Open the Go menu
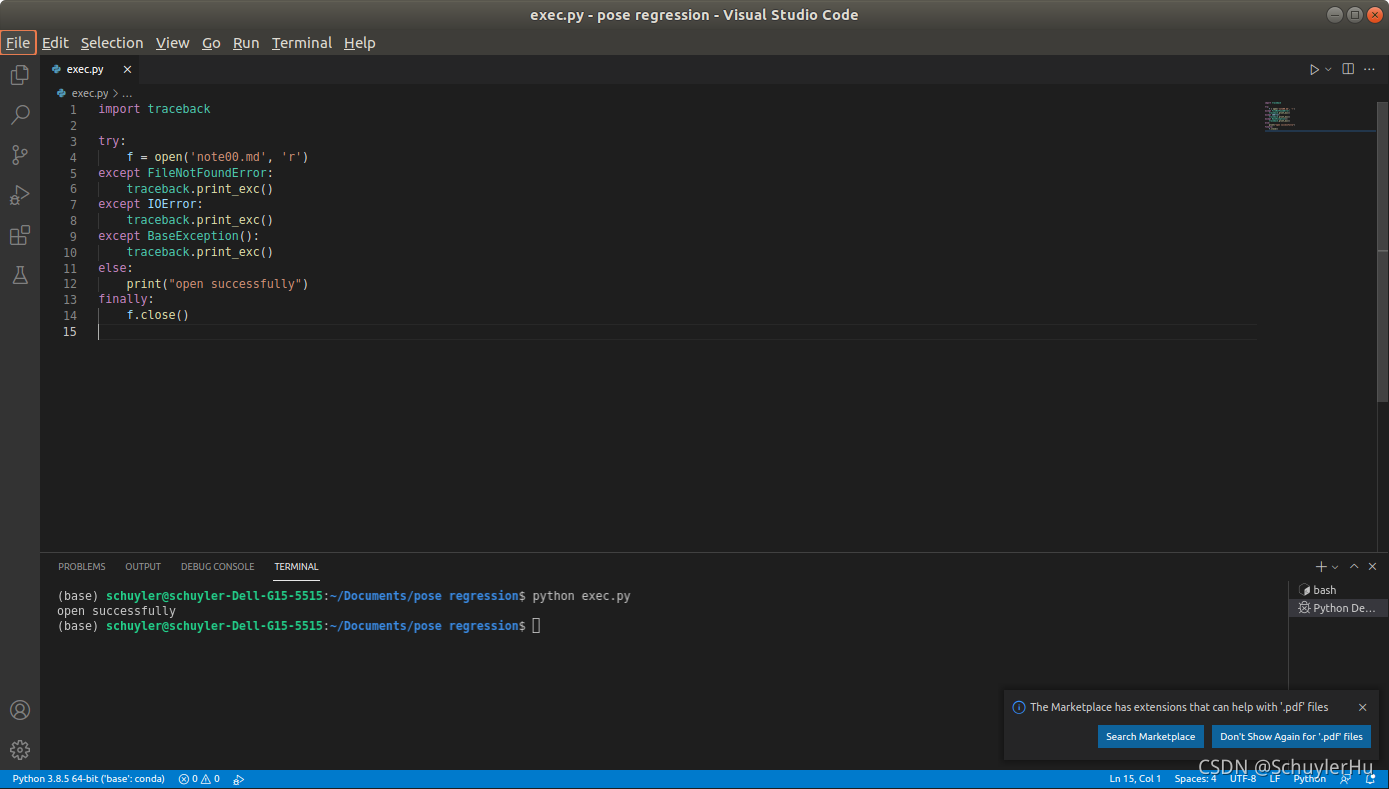 coord(211,43)
